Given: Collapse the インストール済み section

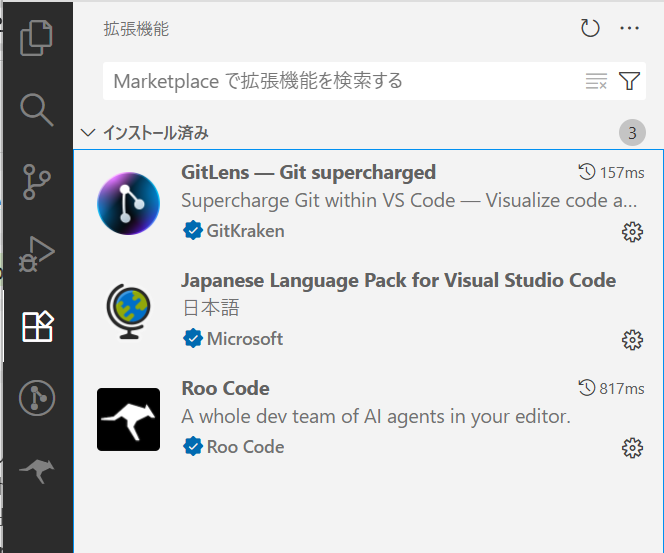Looking at the screenshot, I should (88, 133).
